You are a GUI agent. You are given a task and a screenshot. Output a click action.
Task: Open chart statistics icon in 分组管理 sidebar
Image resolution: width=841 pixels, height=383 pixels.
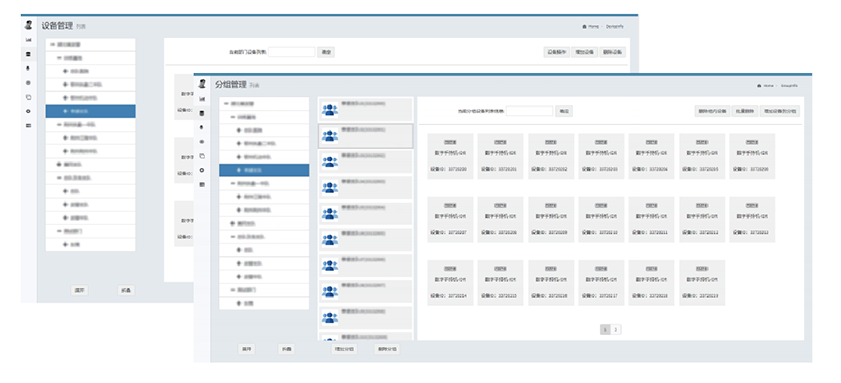tap(202, 99)
